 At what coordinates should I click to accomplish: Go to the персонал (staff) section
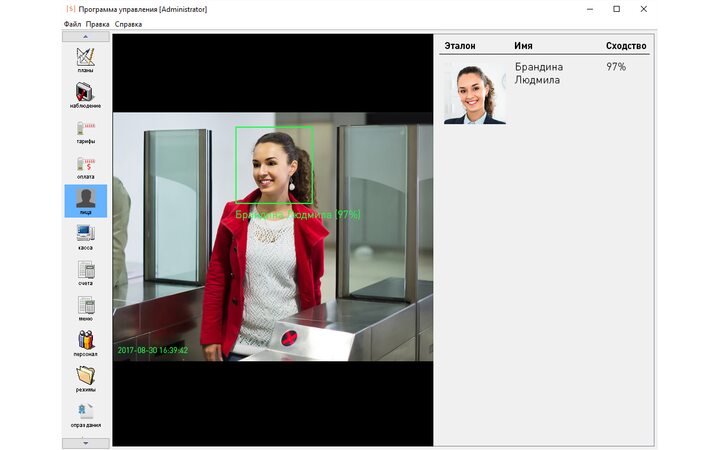pos(85,341)
